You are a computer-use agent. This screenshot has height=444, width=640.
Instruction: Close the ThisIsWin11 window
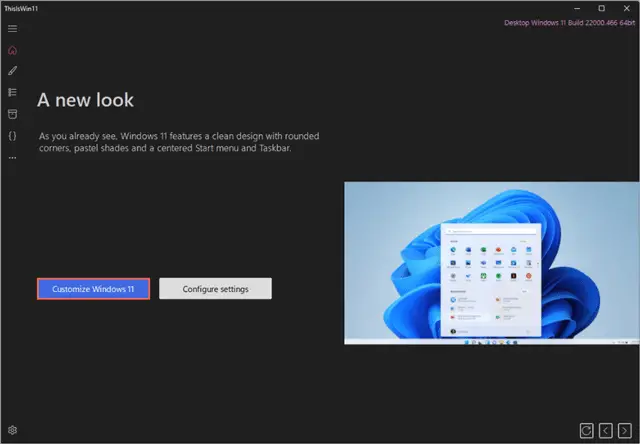pyautogui.click(x=627, y=9)
